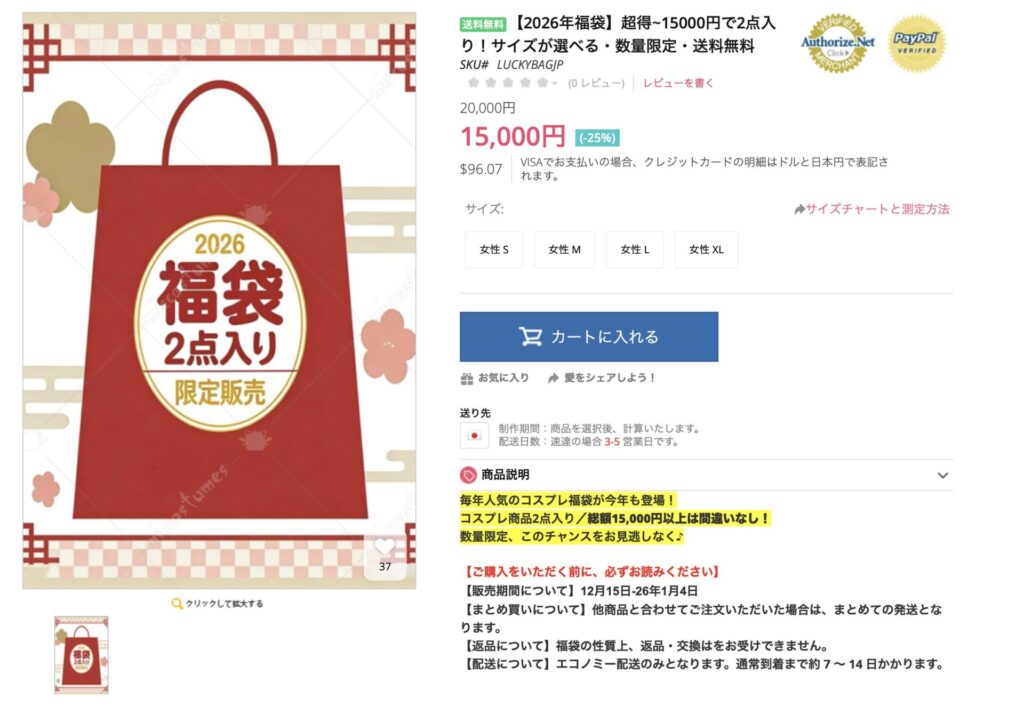Open the レビューを書く link

678,83
